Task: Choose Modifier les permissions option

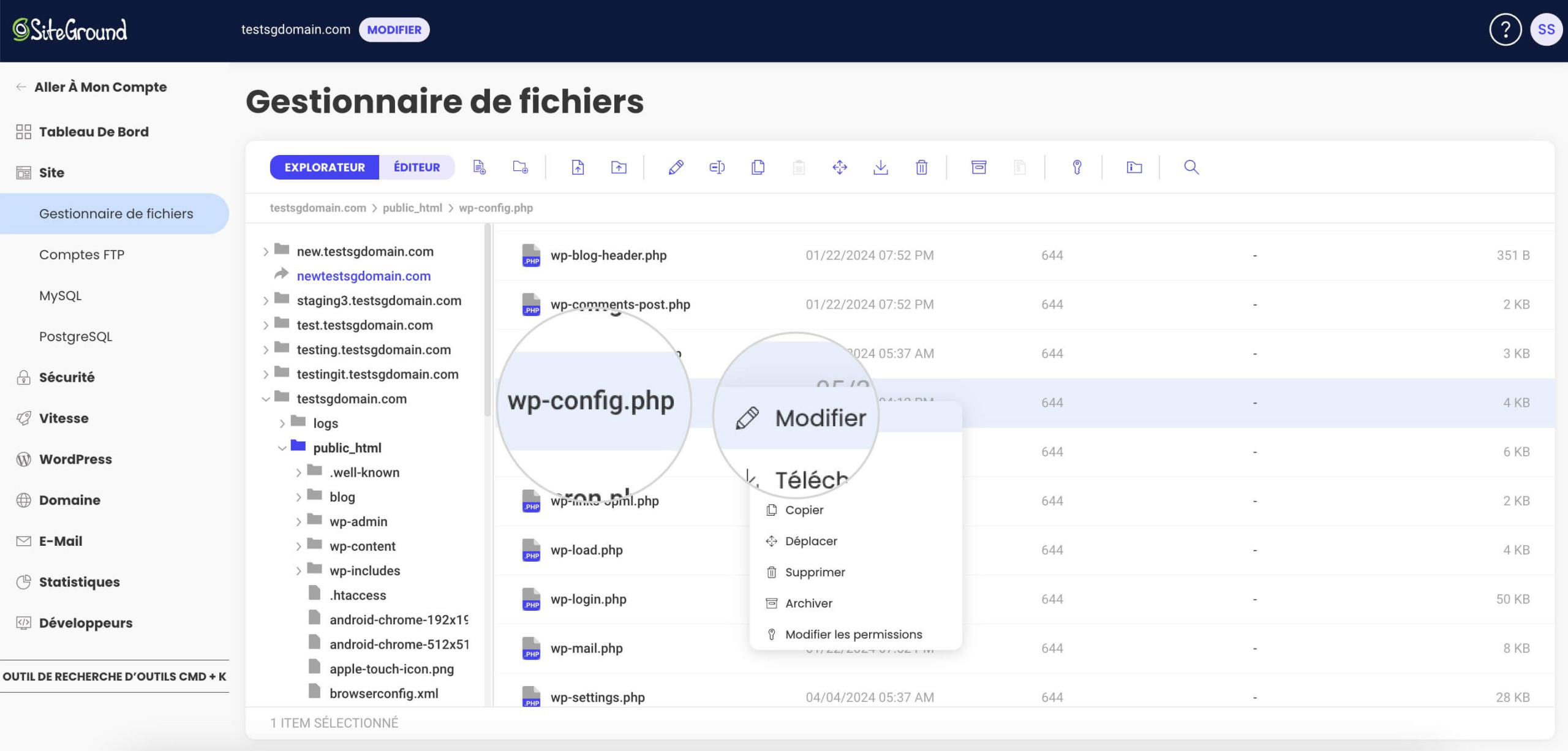Action: pyautogui.click(x=856, y=635)
